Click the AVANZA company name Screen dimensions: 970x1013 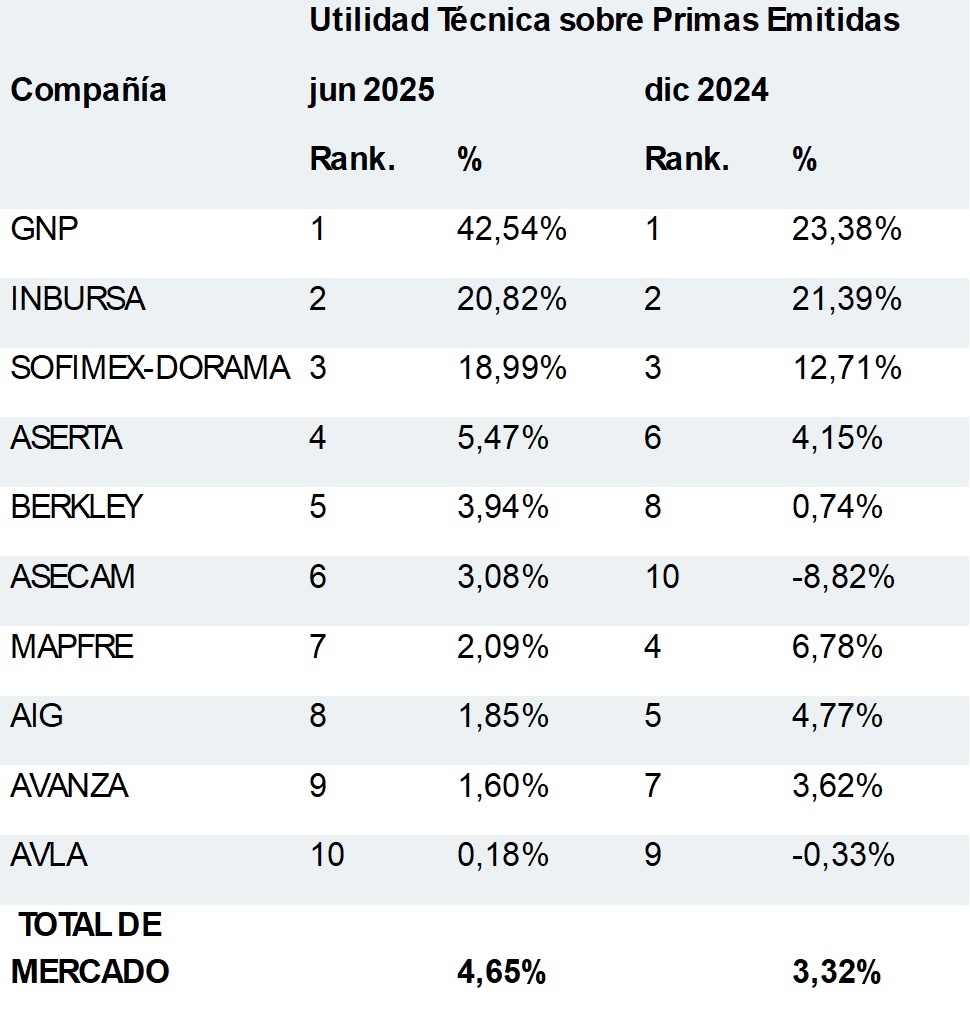(69, 786)
